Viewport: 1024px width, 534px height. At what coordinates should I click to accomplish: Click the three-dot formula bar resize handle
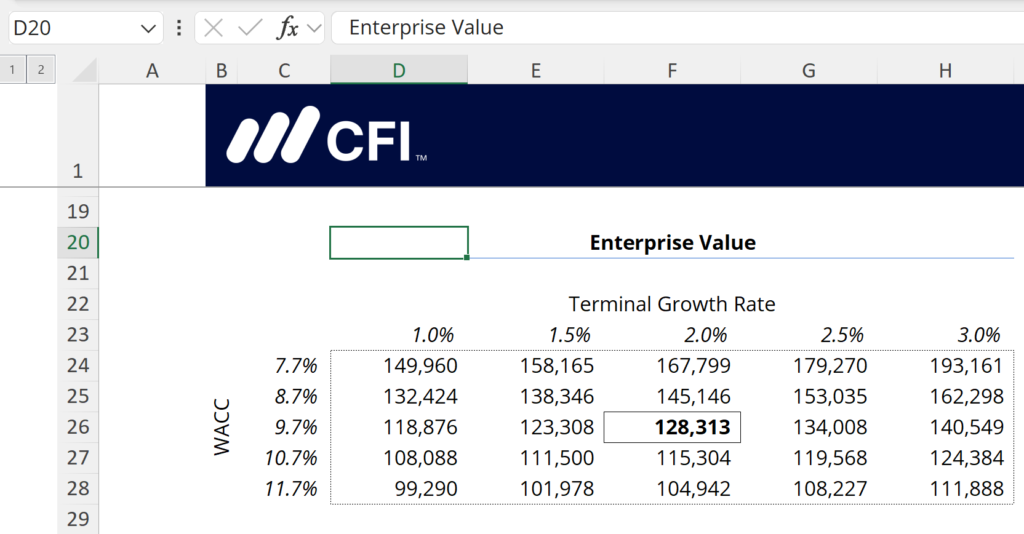point(179,28)
